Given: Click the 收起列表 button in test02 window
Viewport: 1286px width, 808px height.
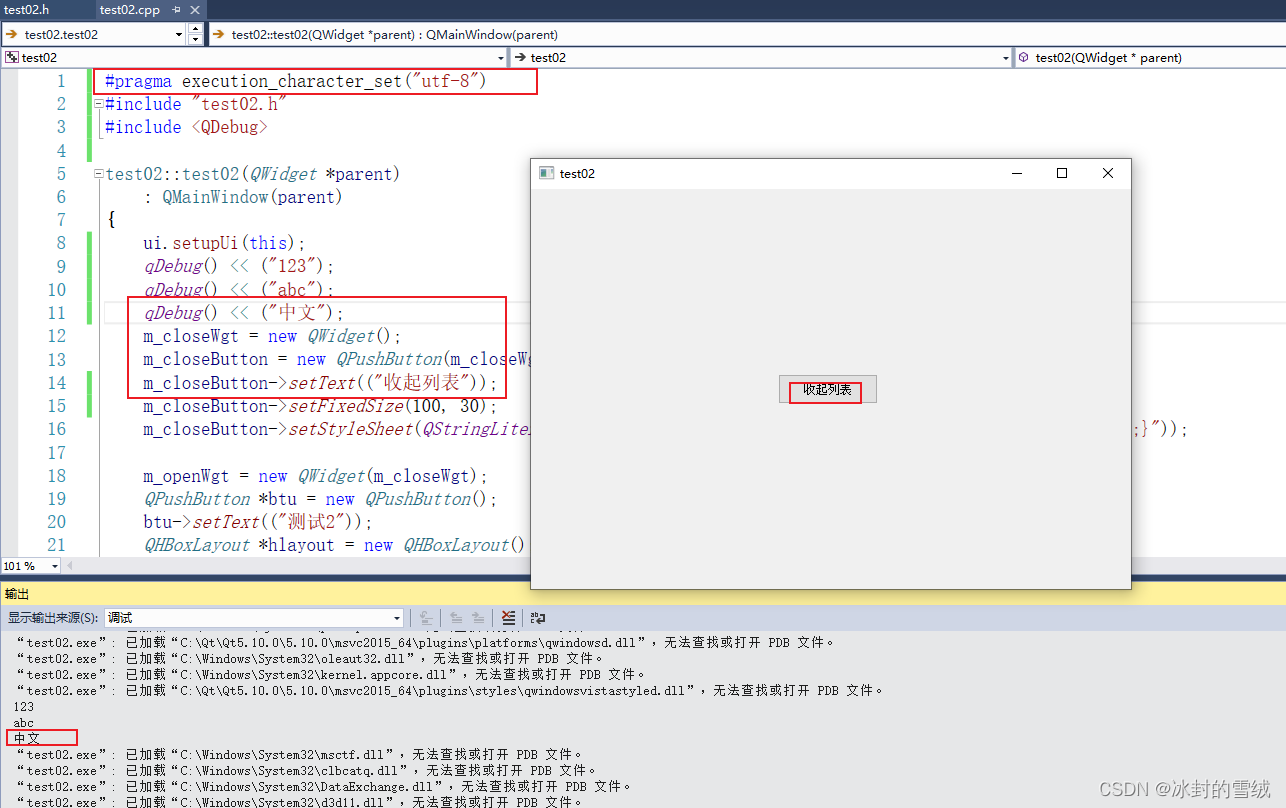Looking at the screenshot, I should tap(828, 390).
